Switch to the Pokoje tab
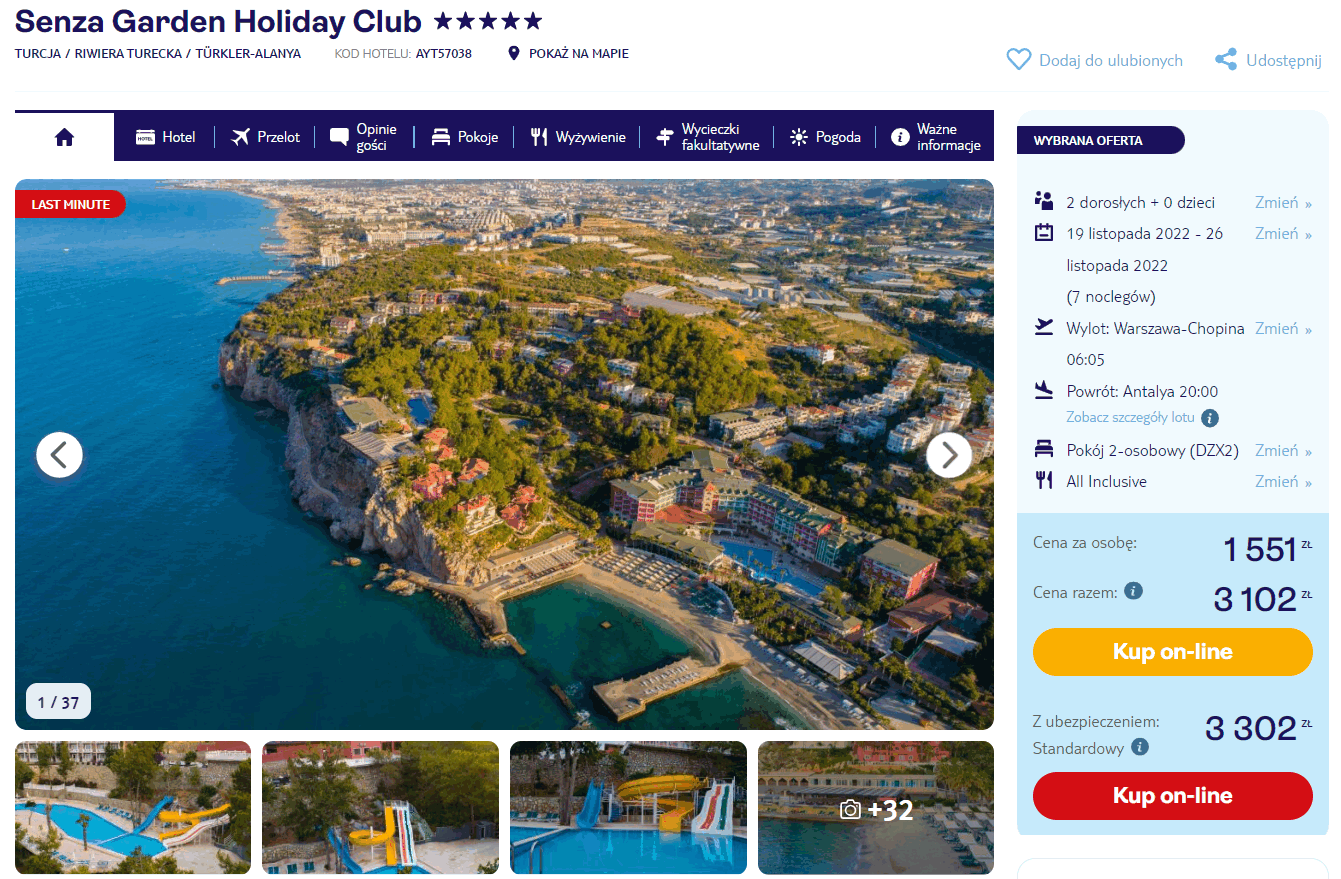Image resolution: width=1341 pixels, height=879 pixels. 465,137
